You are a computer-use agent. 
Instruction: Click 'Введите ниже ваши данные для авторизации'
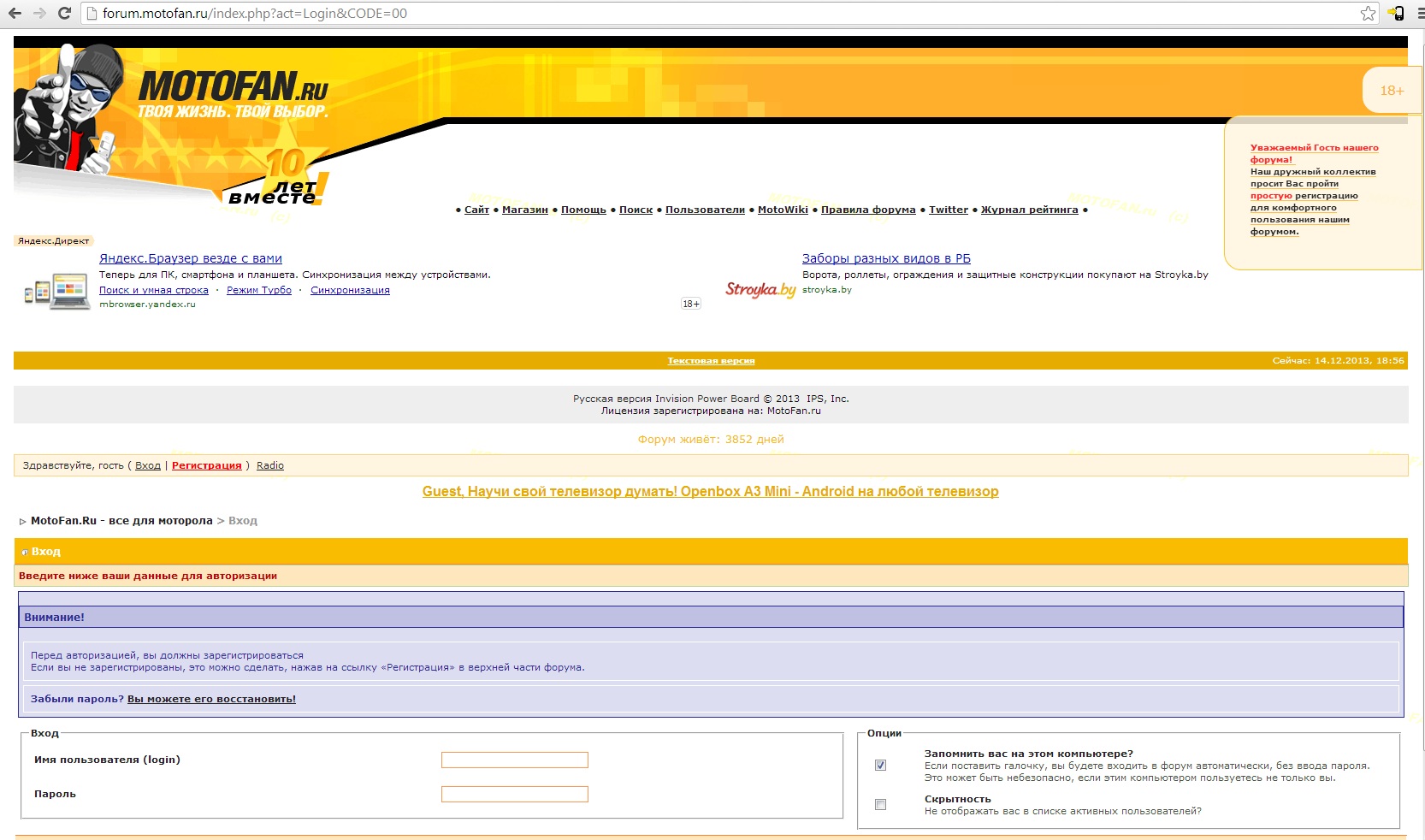(148, 577)
